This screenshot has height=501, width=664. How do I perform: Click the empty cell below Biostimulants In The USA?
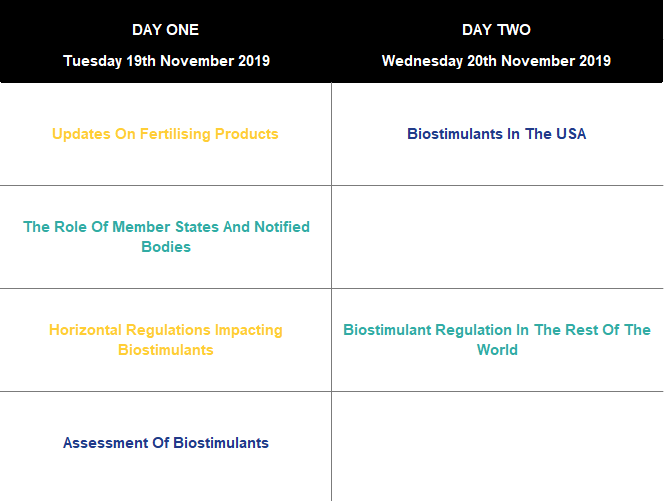[x=497, y=237]
